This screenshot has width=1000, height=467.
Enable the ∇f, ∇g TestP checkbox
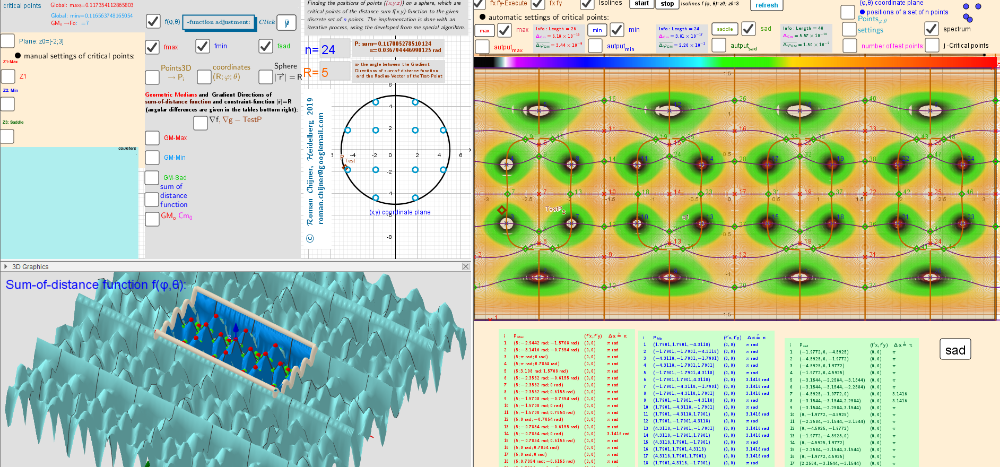click(200, 123)
